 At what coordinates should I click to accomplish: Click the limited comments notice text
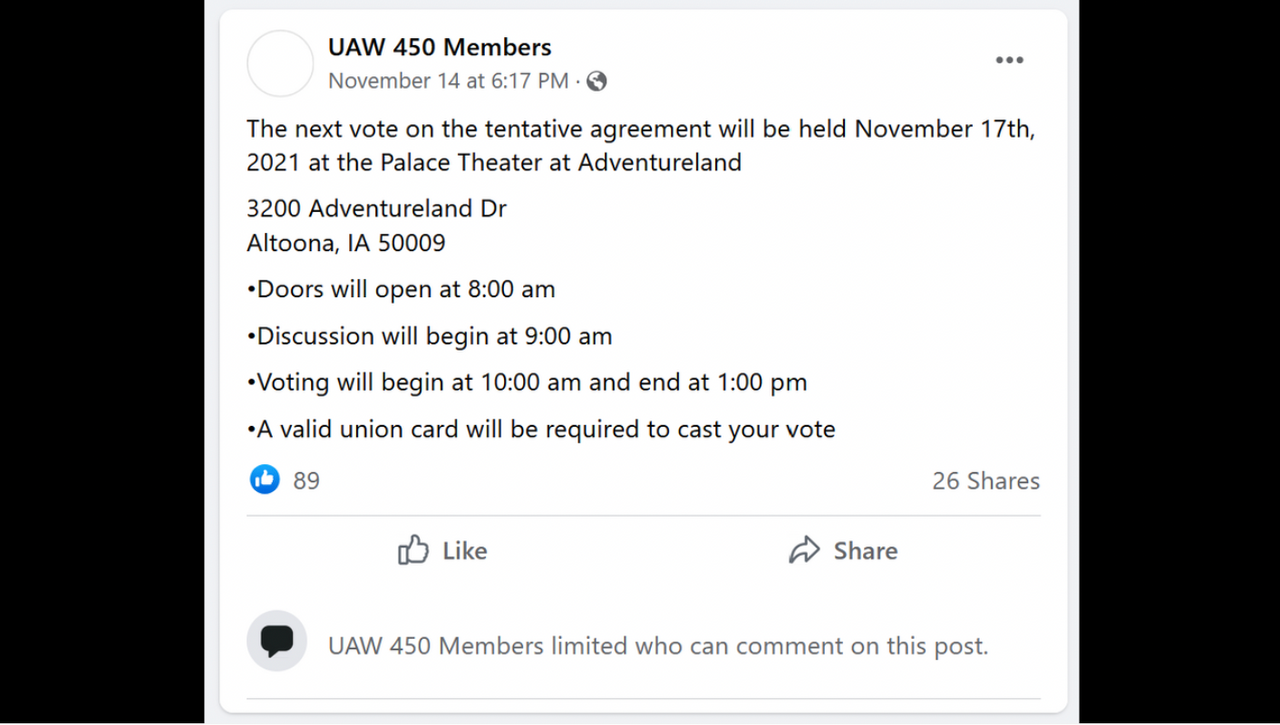click(x=658, y=646)
